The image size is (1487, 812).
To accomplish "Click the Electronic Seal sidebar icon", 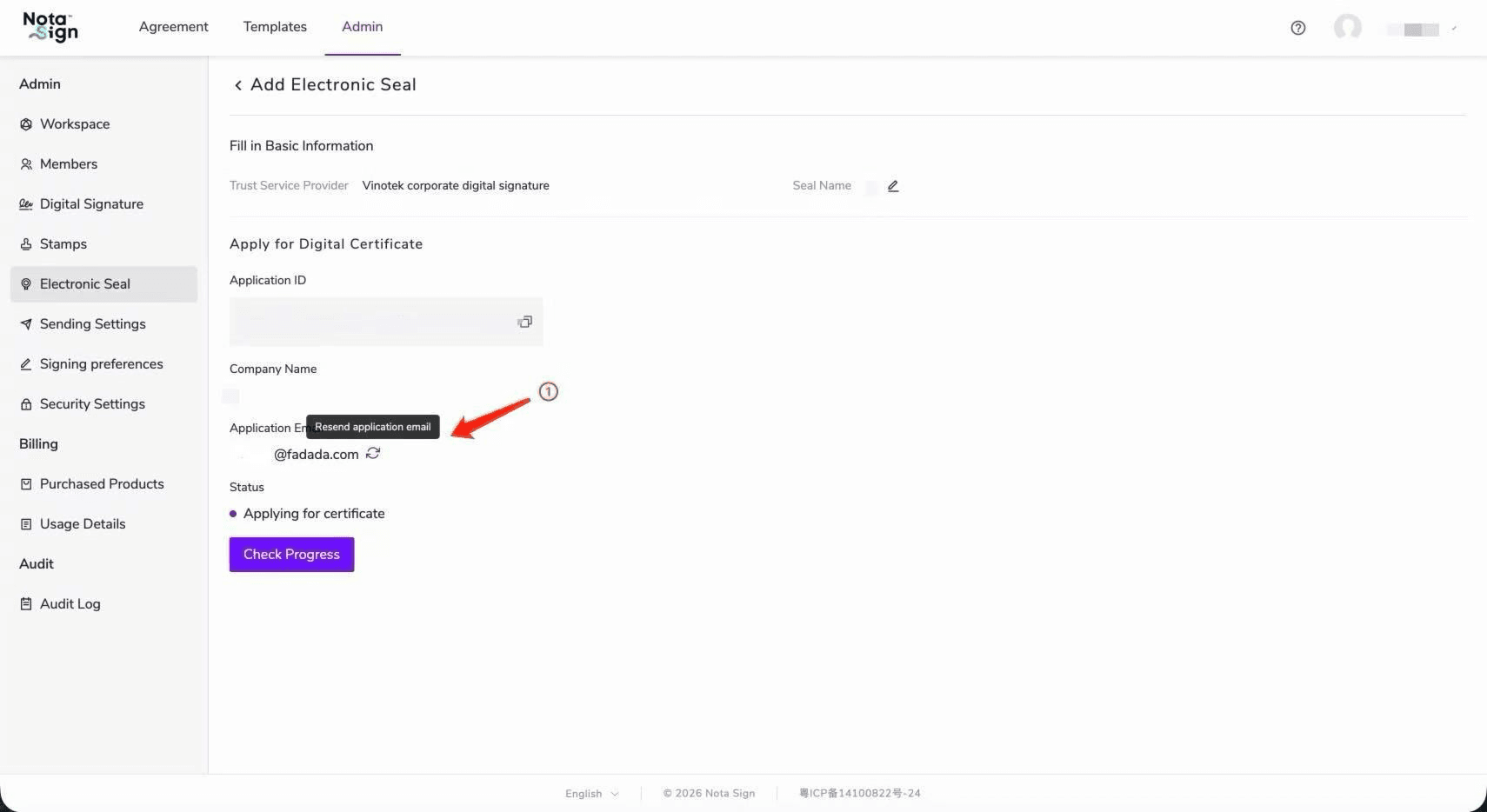I will pos(26,284).
